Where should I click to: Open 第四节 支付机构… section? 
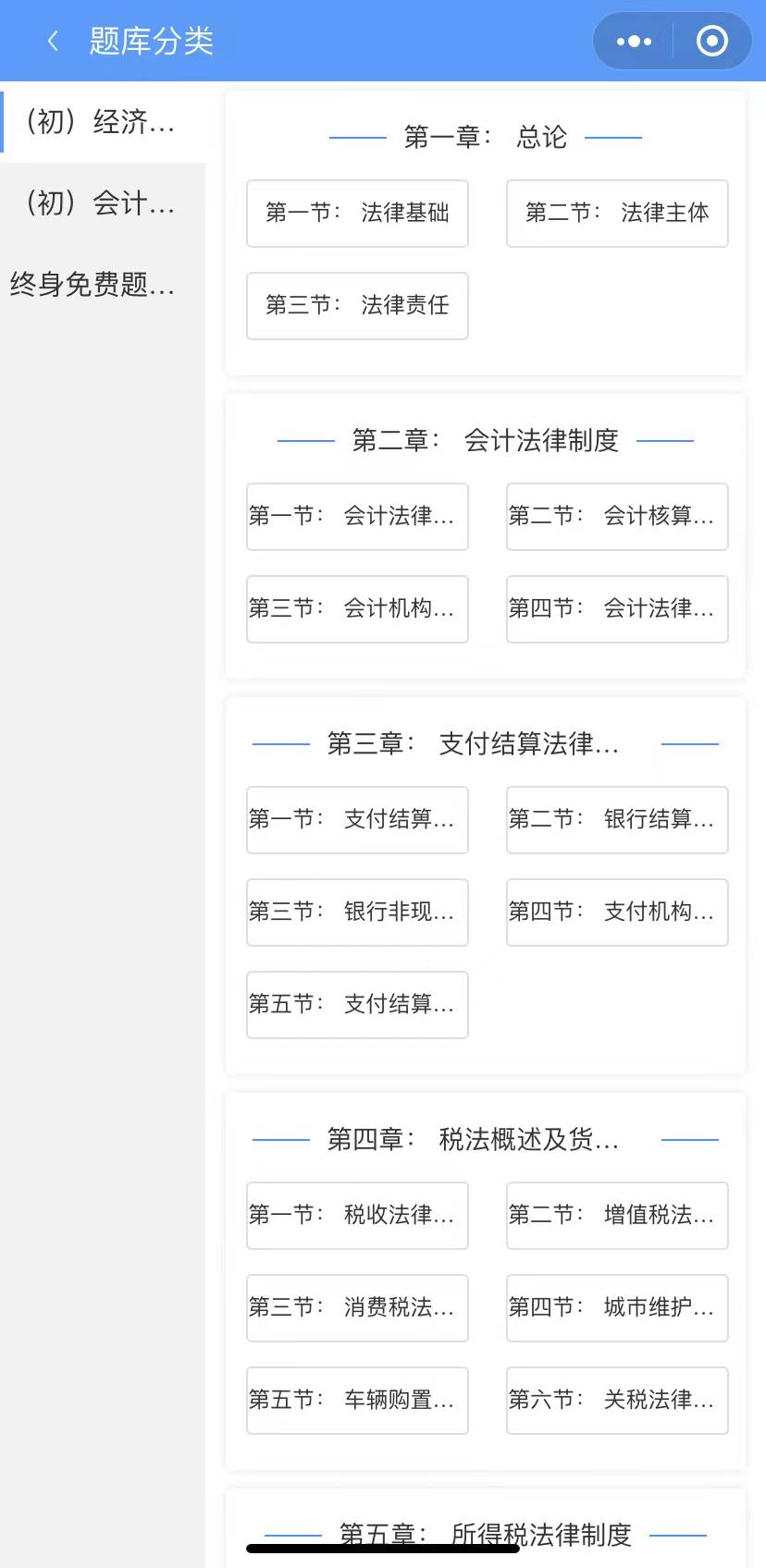click(x=617, y=913)
